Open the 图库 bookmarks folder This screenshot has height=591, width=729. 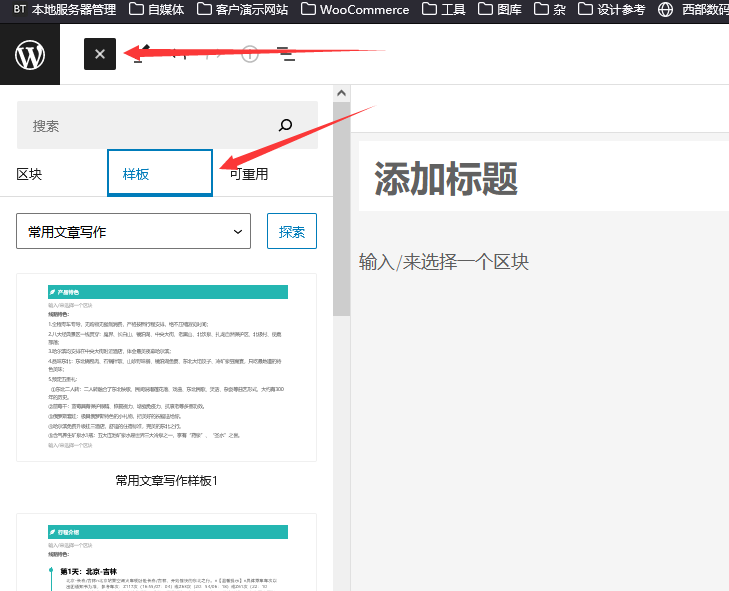pos(500,9)
